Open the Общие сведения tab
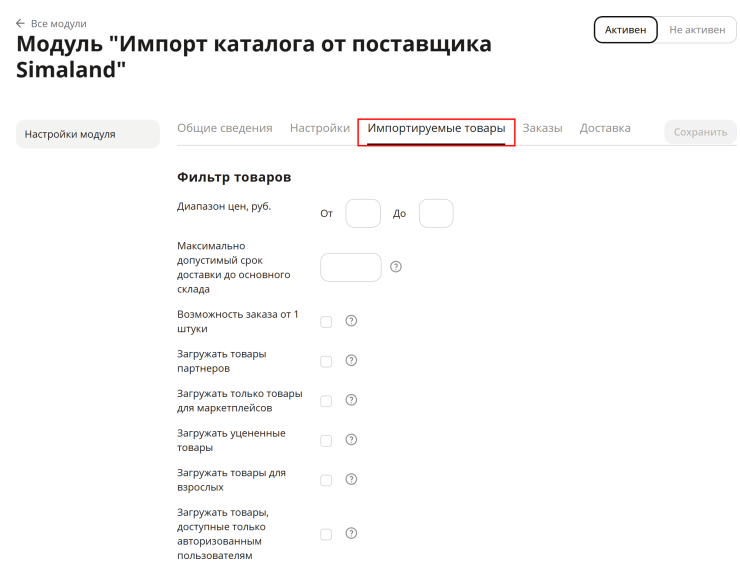The width and height of the screenshot is (740, 575). [x=225, y=128]
